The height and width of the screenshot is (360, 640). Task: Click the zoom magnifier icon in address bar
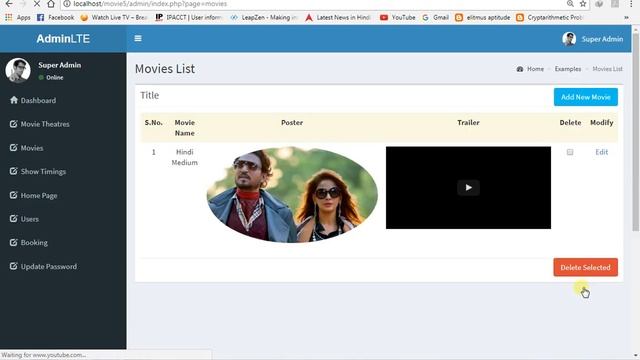pyautogui.click(x=570, y=4)
